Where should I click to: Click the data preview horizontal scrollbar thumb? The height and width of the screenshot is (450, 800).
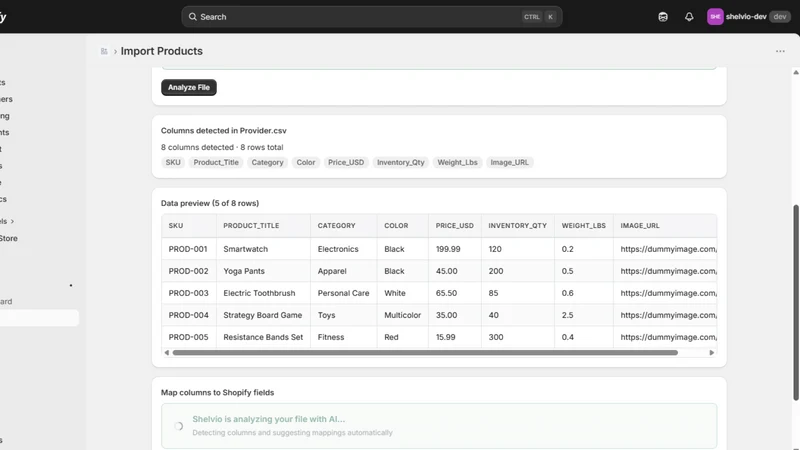(425, 353)
